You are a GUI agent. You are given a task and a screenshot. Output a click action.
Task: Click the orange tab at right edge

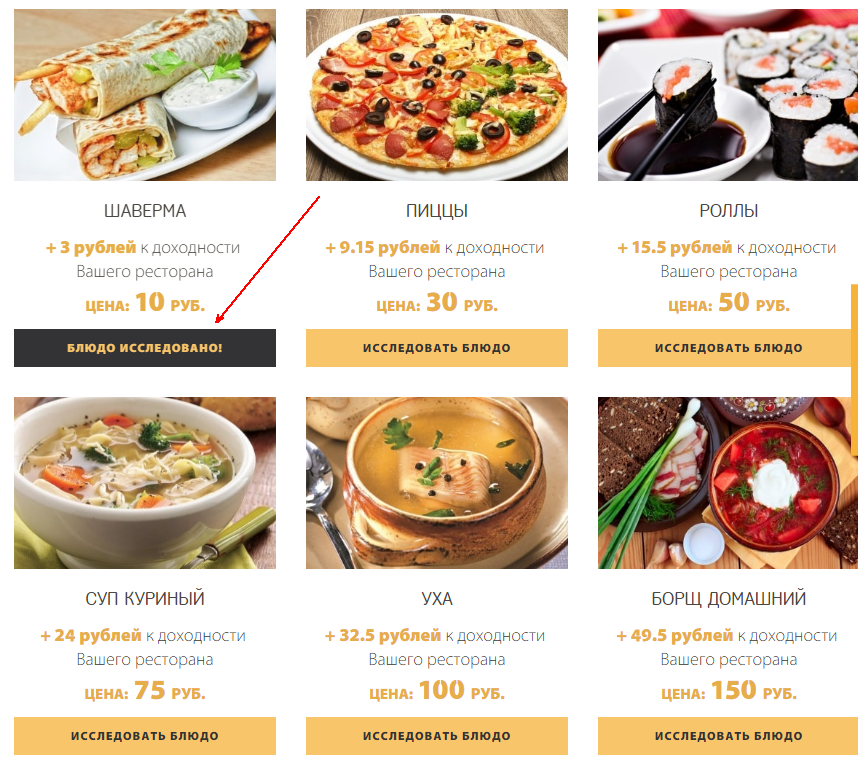(854, 369)
